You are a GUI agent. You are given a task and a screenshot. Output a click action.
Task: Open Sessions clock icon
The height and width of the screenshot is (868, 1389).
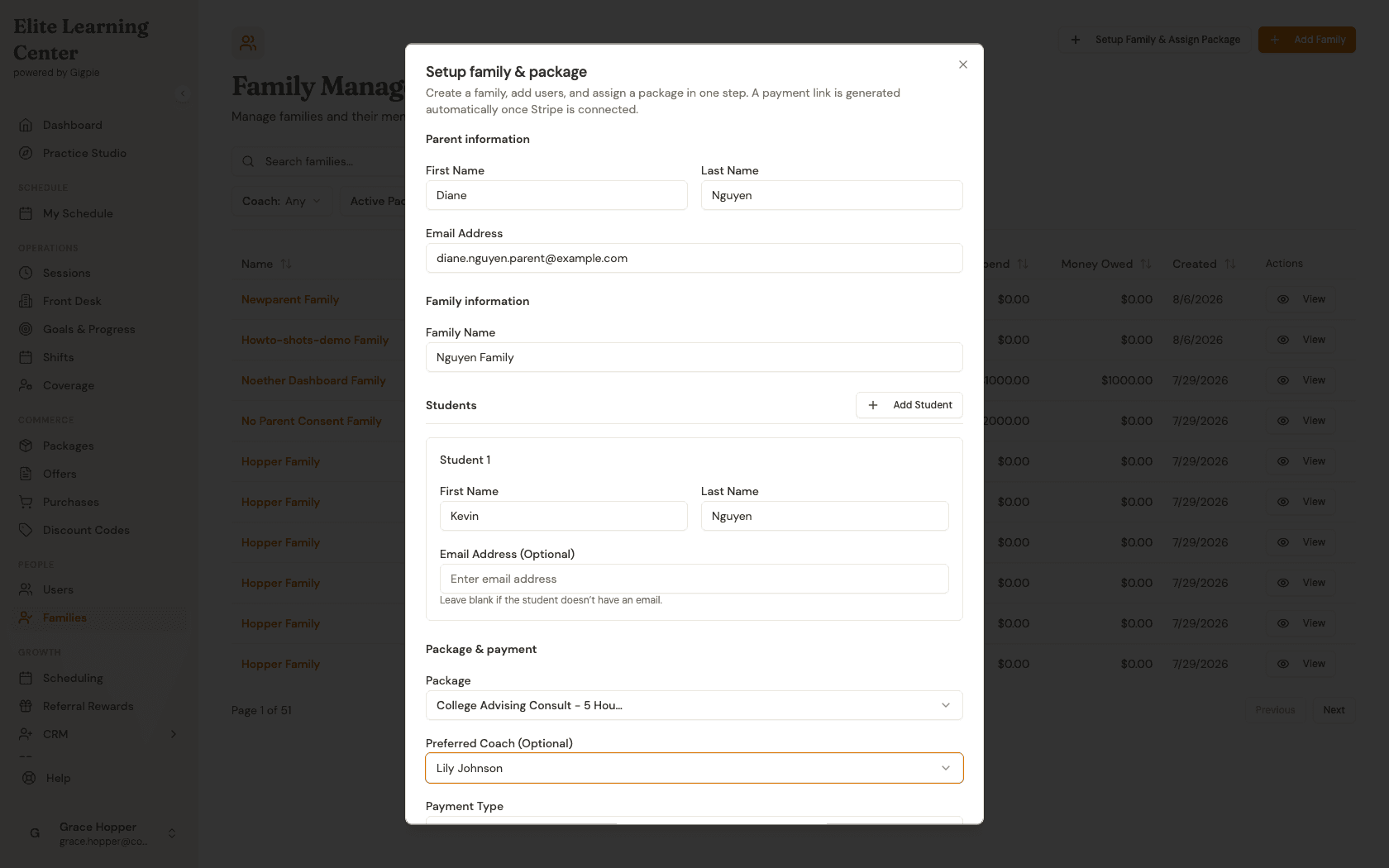pyautogui.click(x=26, y=273)
